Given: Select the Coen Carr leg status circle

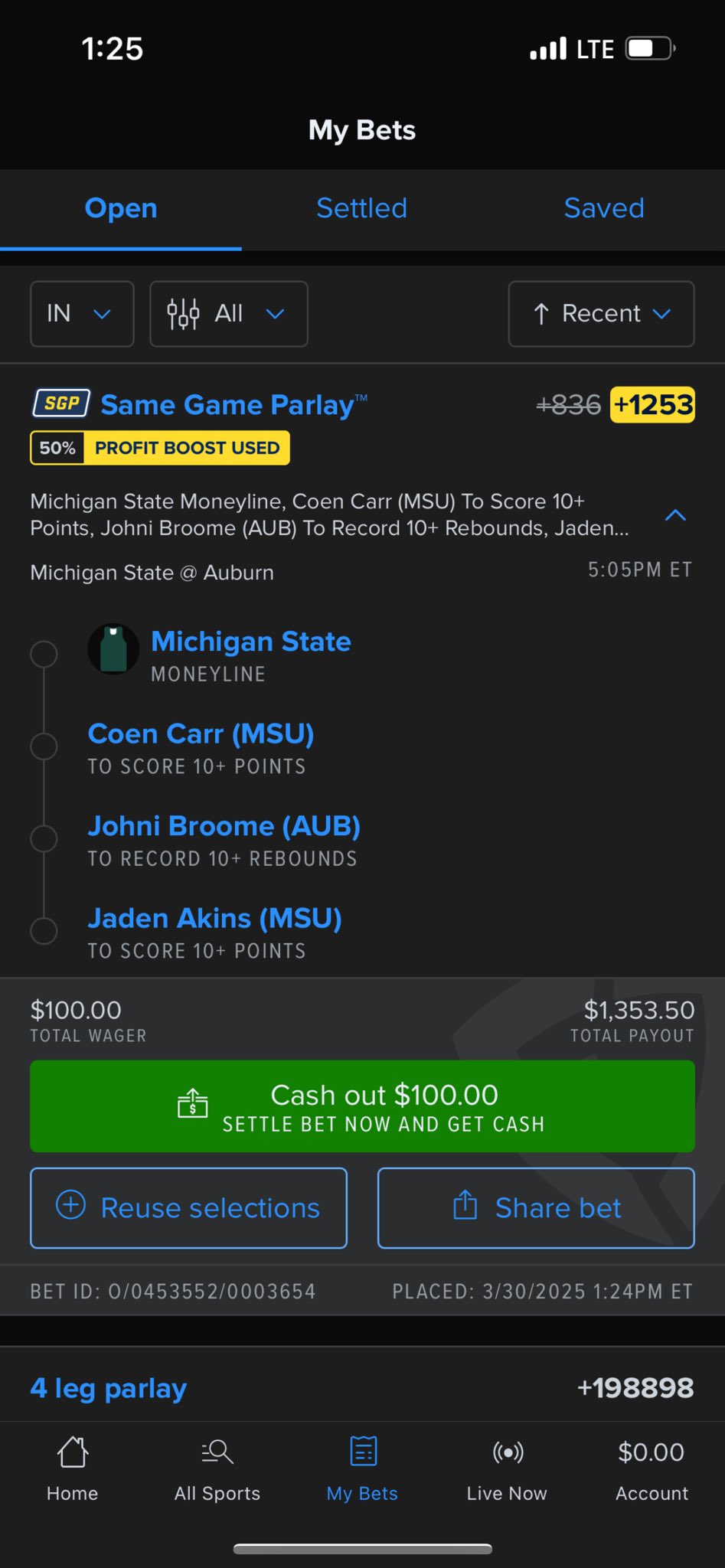Looking at the screenshot, I should click(44, 746).
